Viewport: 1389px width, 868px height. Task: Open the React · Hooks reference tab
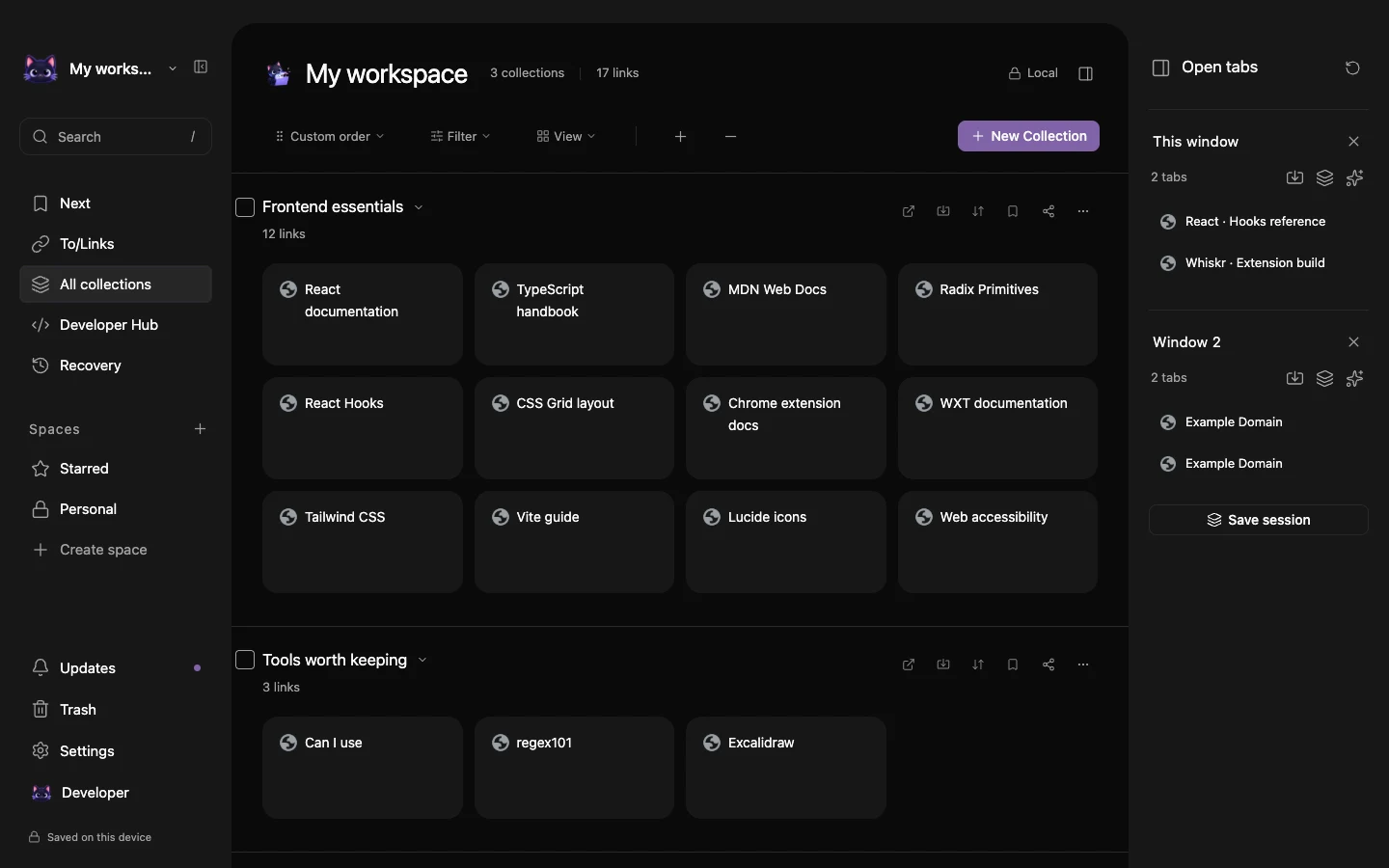1259,222
